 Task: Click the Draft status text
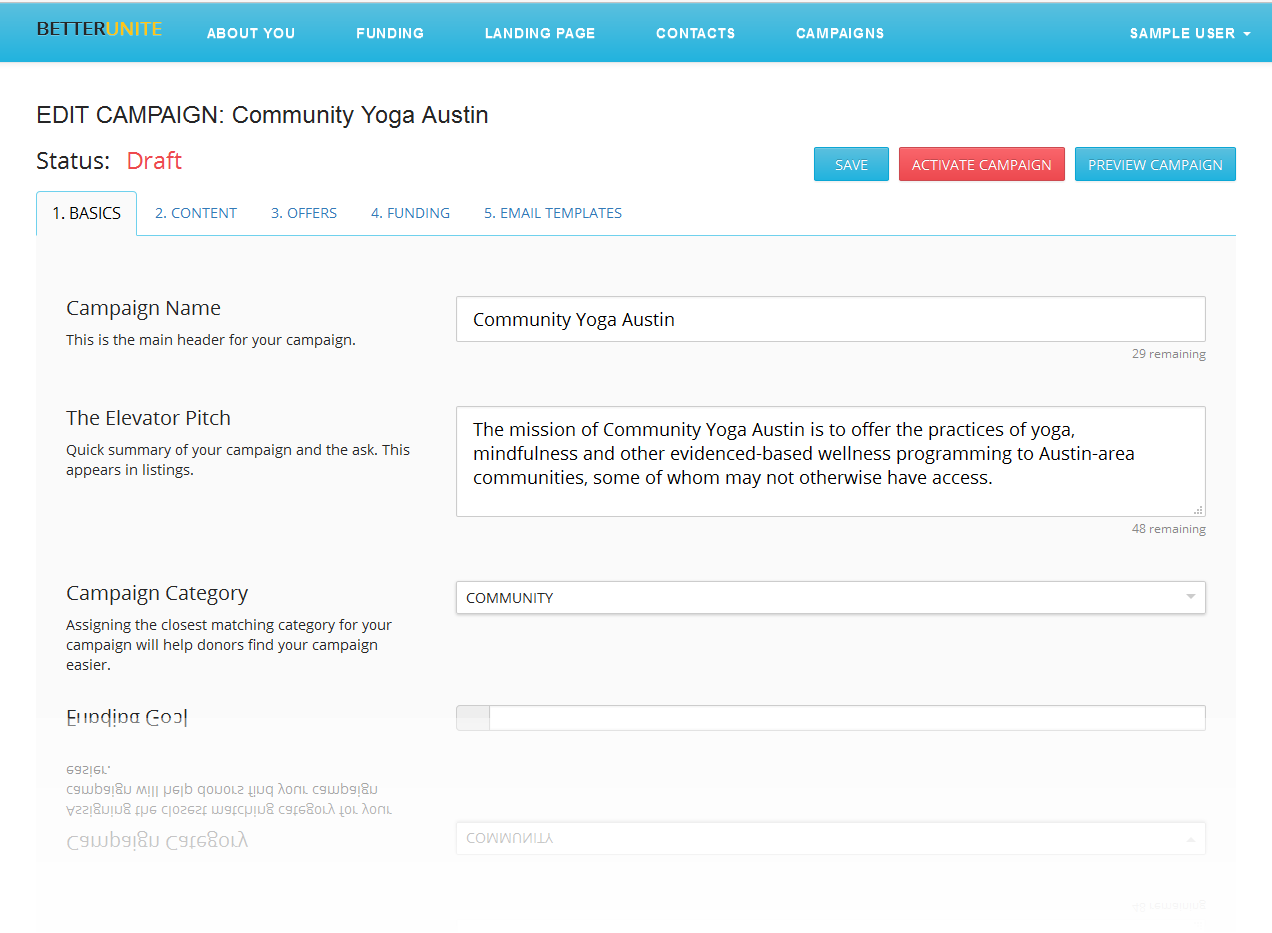click(154, 161)
